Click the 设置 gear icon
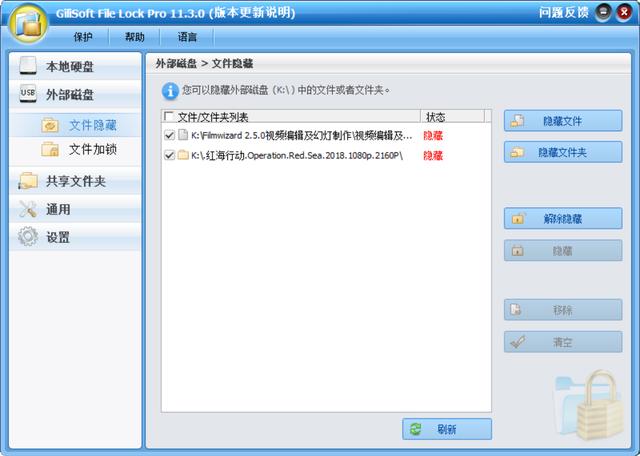 28,237
